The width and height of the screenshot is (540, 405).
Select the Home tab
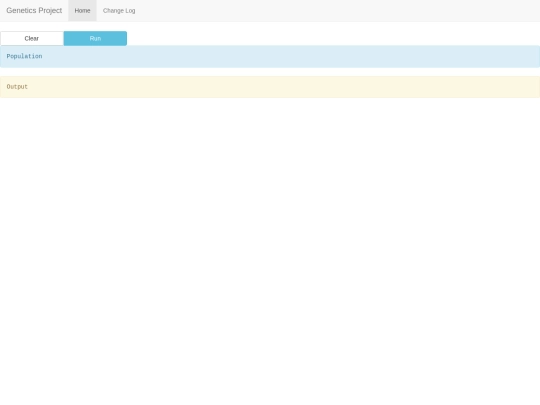tap(82, 11)
